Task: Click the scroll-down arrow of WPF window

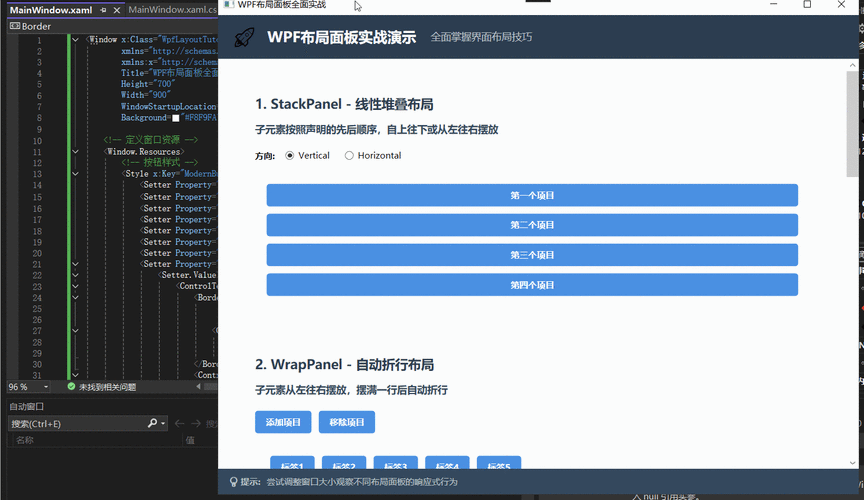Action: [852, 463]
